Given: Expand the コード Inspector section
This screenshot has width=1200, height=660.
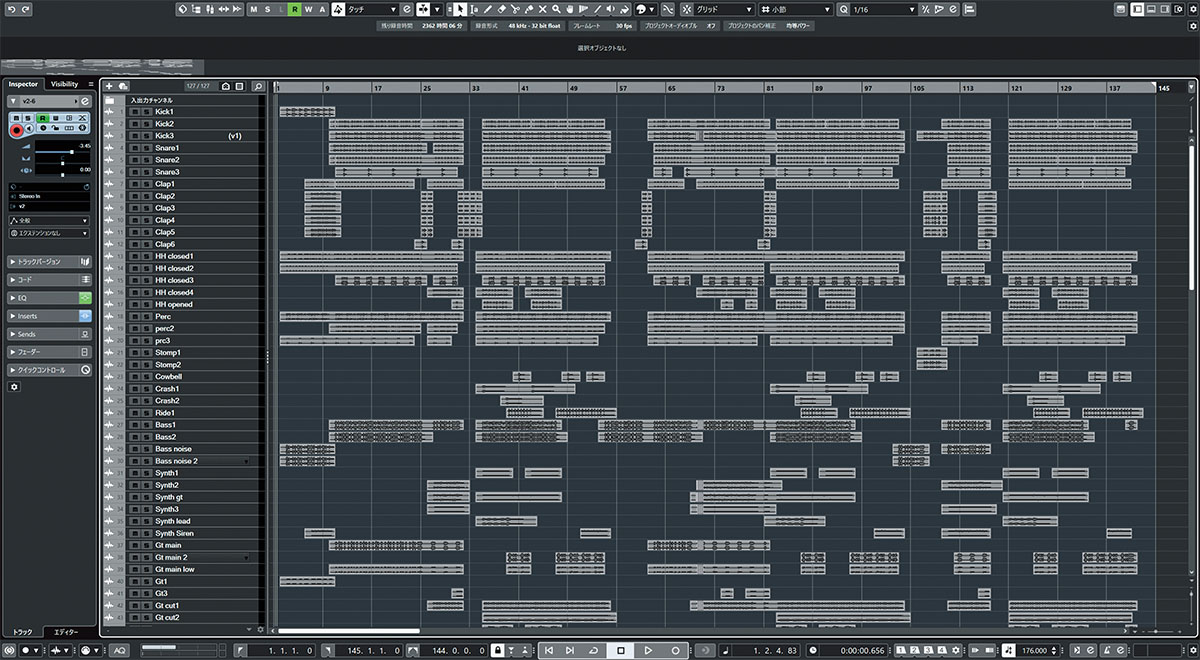Looking at the screenshot, I should pyautogui.click(x=49, y=280).
